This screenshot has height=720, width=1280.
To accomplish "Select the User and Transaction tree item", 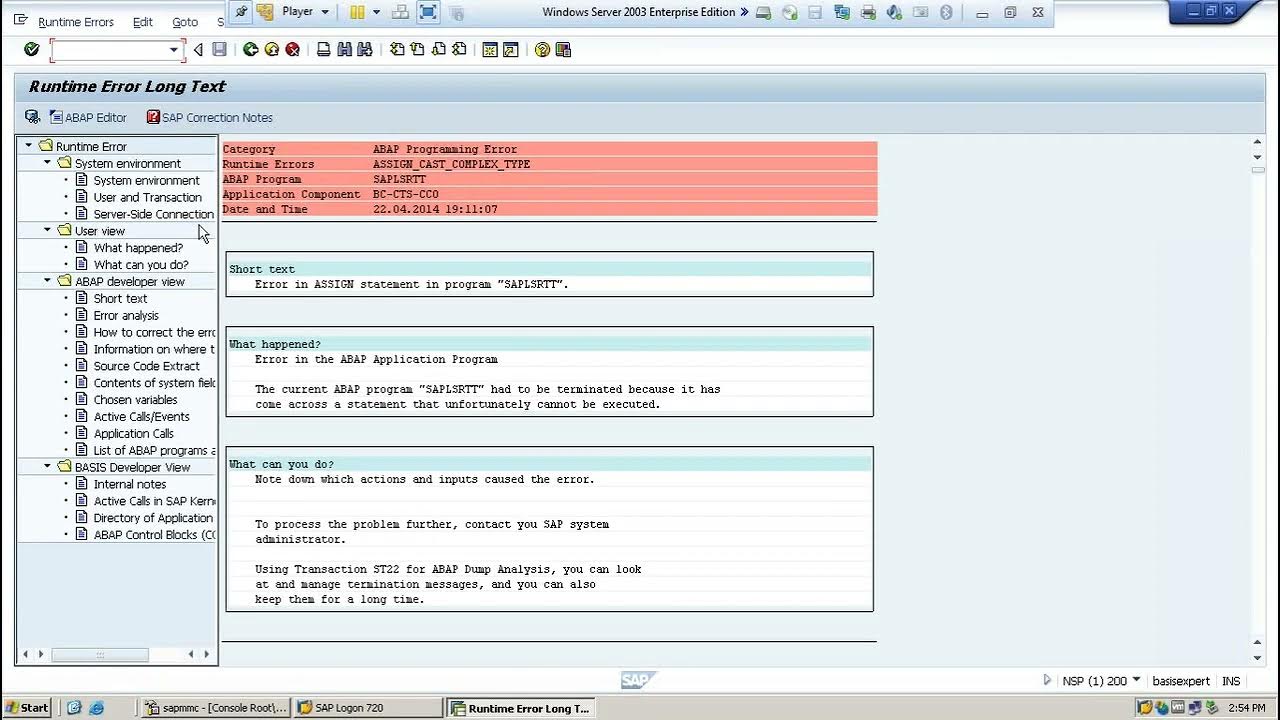I will [148, 197].
